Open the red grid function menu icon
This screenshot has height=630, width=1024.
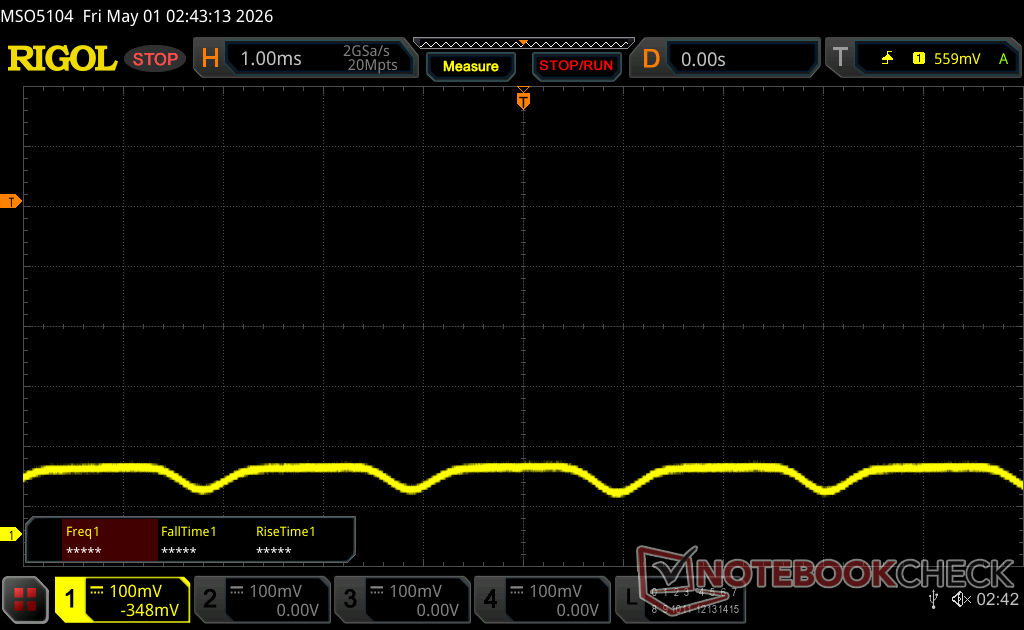[25, 599]
